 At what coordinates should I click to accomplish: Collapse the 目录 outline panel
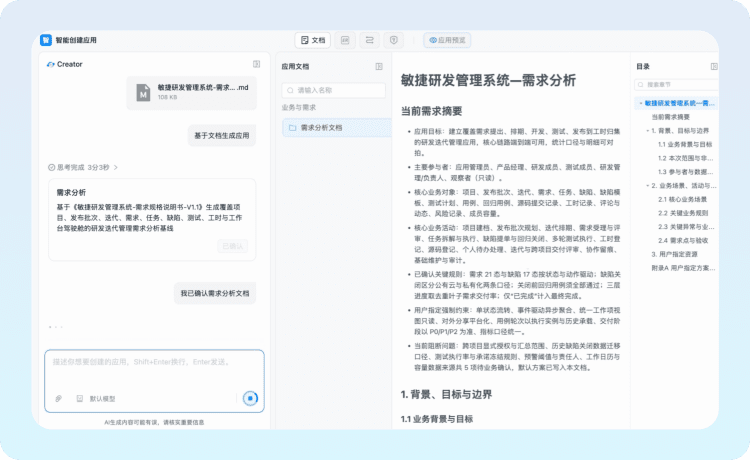click(x=714, y=66)
